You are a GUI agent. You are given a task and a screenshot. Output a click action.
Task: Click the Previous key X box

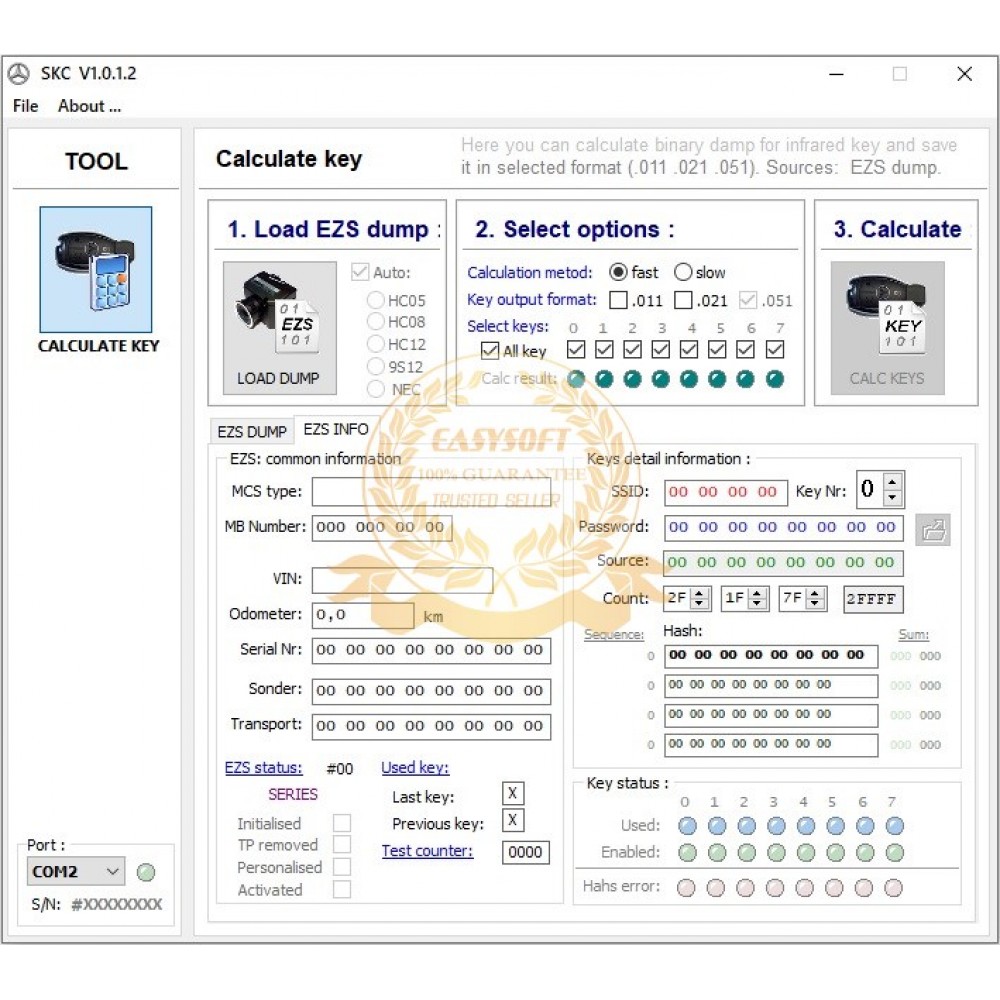(x=513, y=820)
